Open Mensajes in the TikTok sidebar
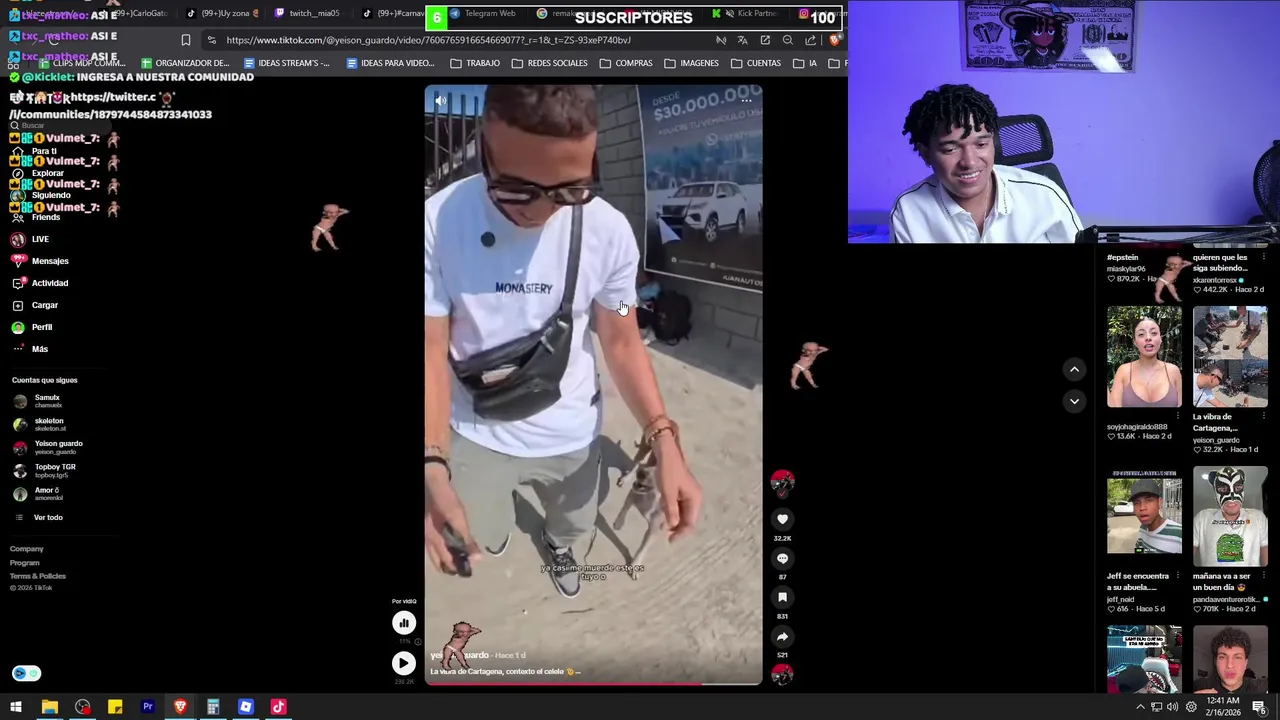The width and height of the screenshot is (1280, 720). point(40,261)
